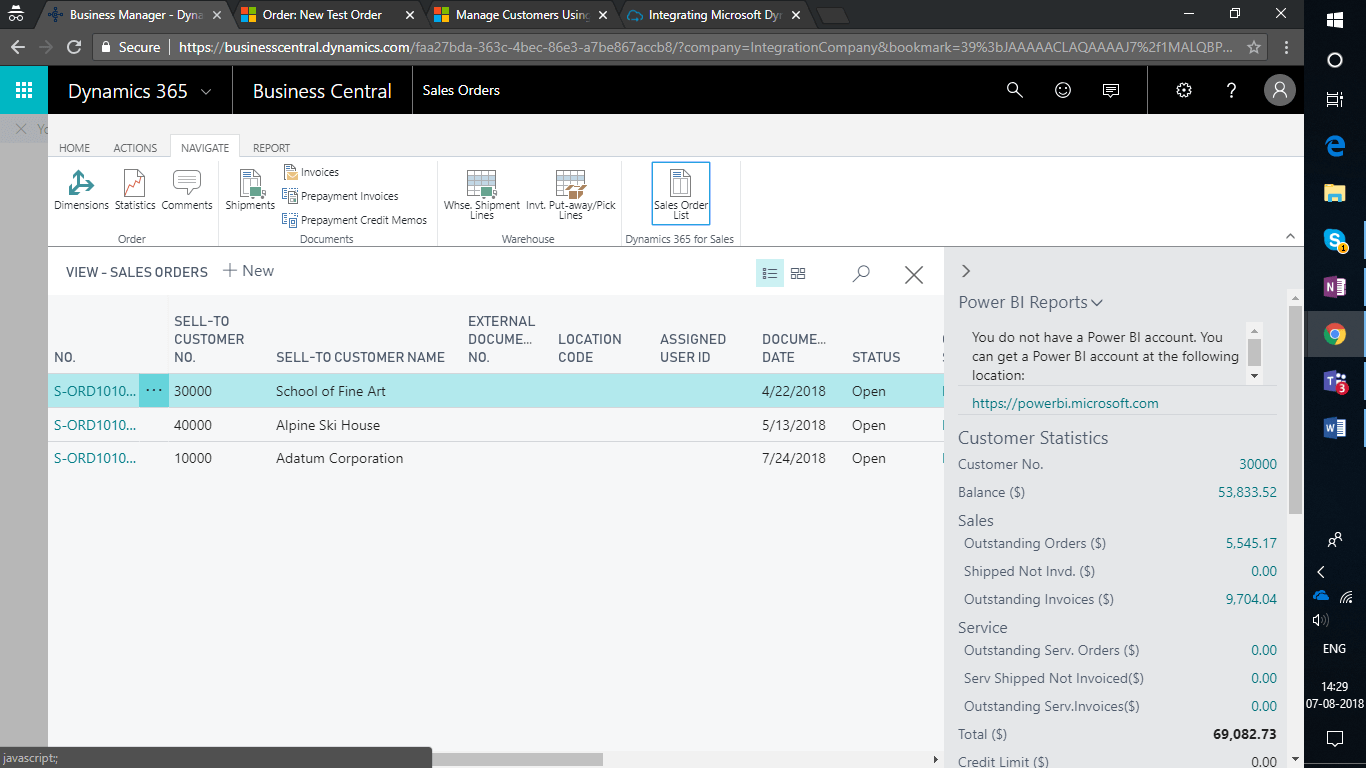The width and height of the screenshot is (1366, 768).
Task: Switch to the HOME ribbon tab
Action: coord(75,148)
